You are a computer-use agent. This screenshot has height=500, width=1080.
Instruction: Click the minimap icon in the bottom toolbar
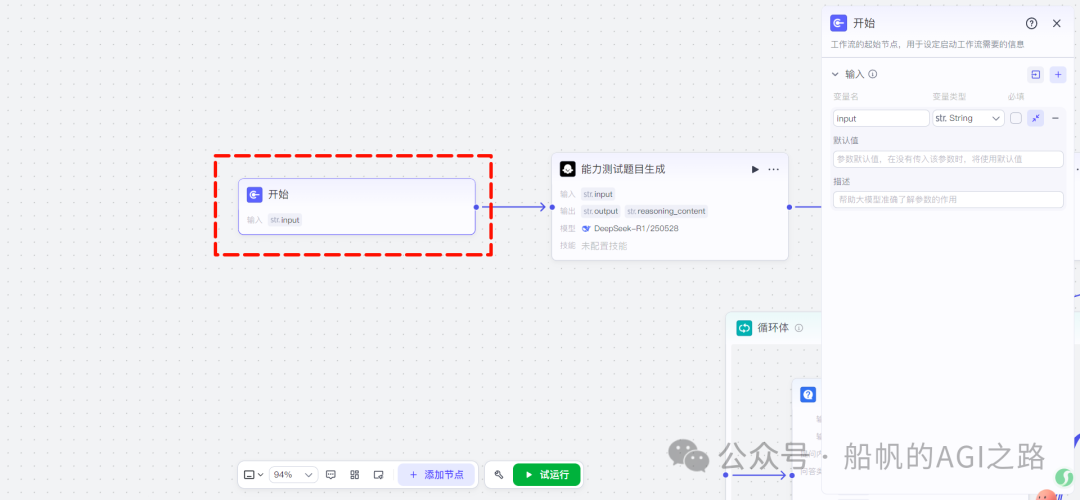(378, 475)
